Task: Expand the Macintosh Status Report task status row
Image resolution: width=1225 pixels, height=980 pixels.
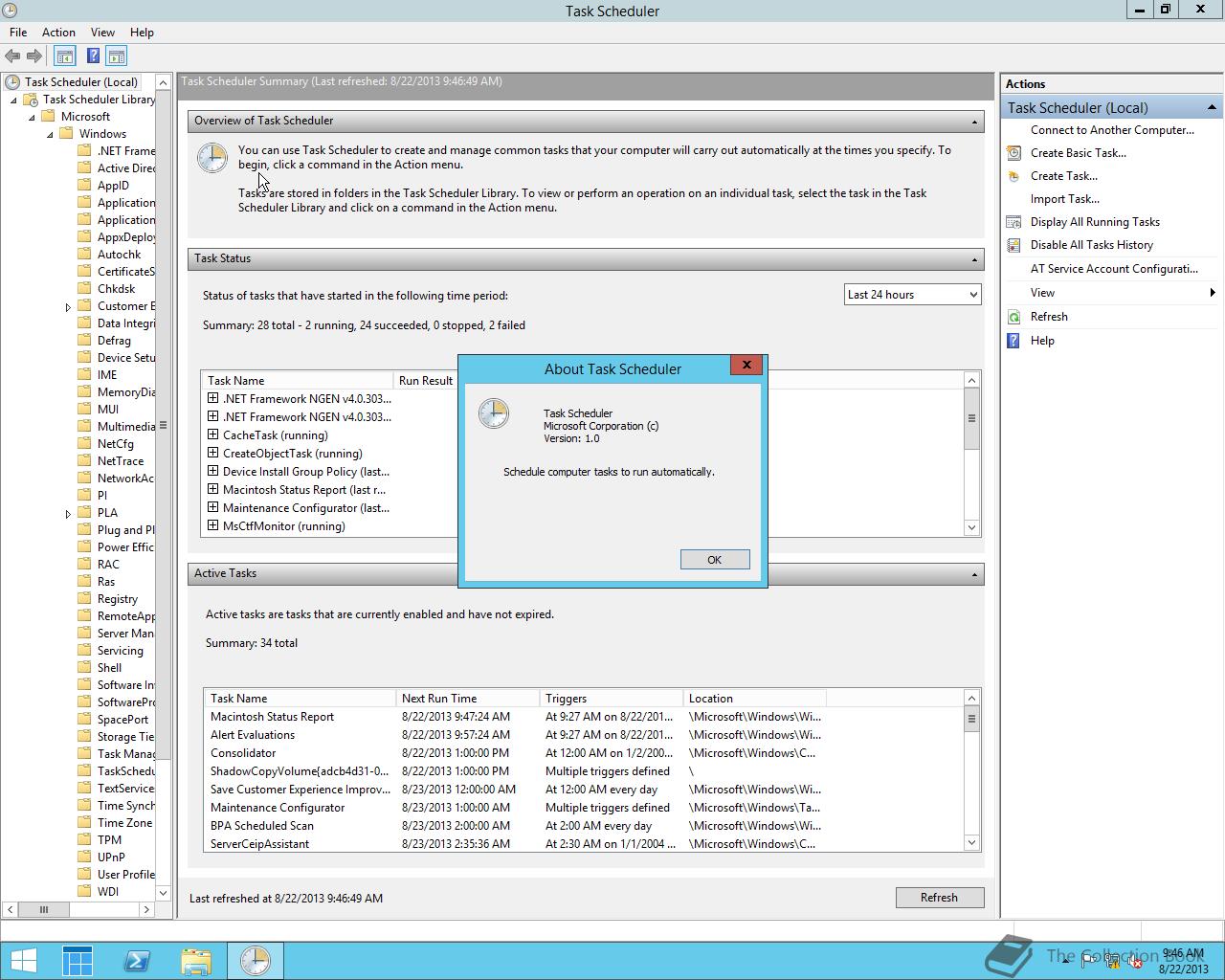Action: pos(213,490)
